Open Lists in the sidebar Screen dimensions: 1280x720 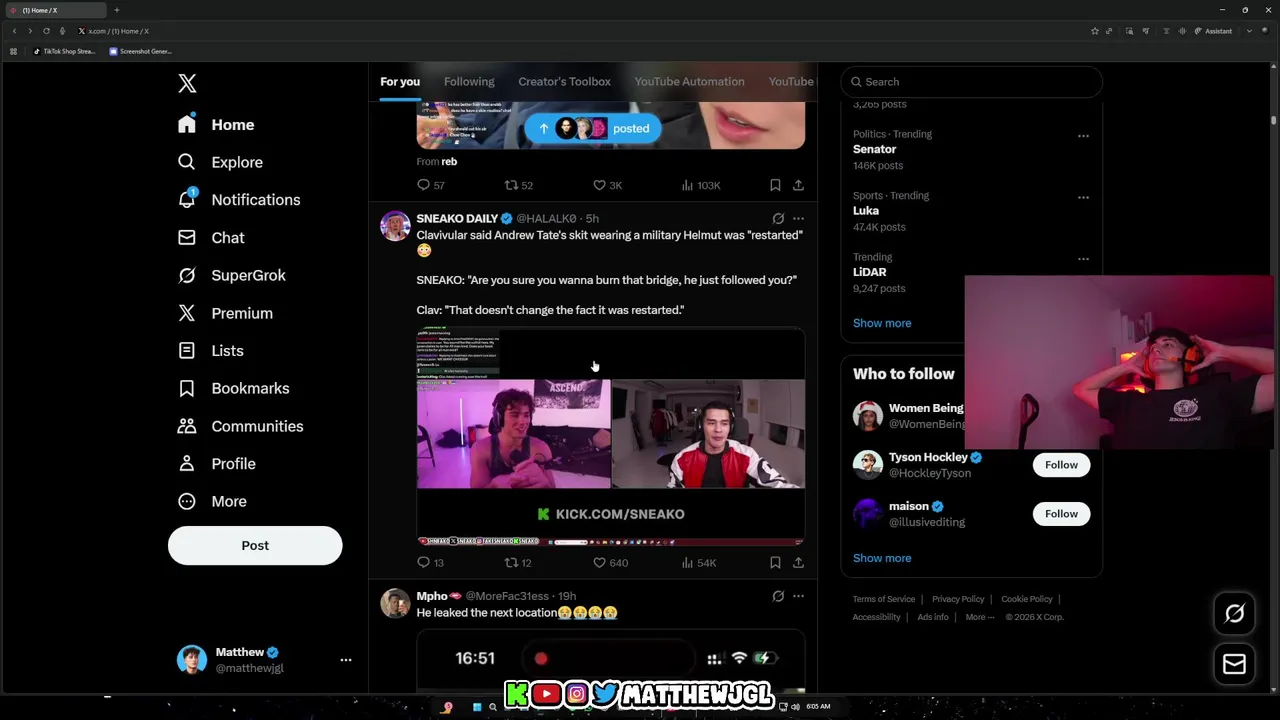click(211, 351)
